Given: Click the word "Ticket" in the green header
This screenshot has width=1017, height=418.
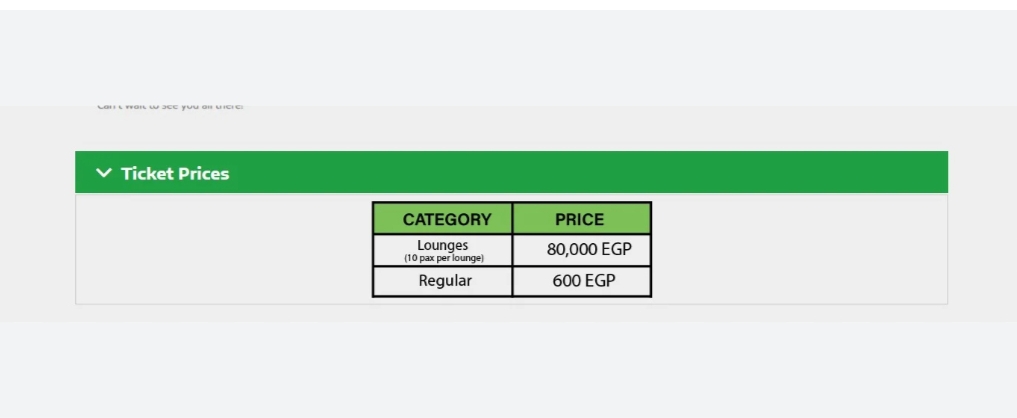Looking at the screenshot, I should click(x=145, y=173).
